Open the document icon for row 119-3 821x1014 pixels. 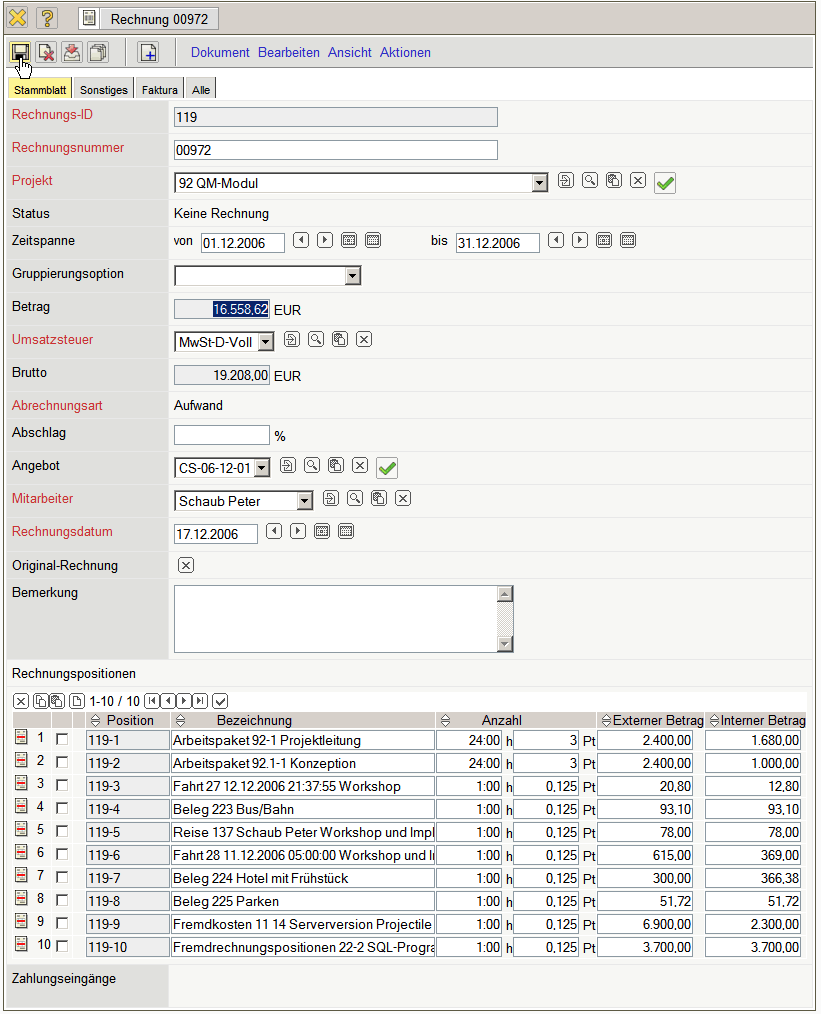pyautogui.click(x=21, y=785)
